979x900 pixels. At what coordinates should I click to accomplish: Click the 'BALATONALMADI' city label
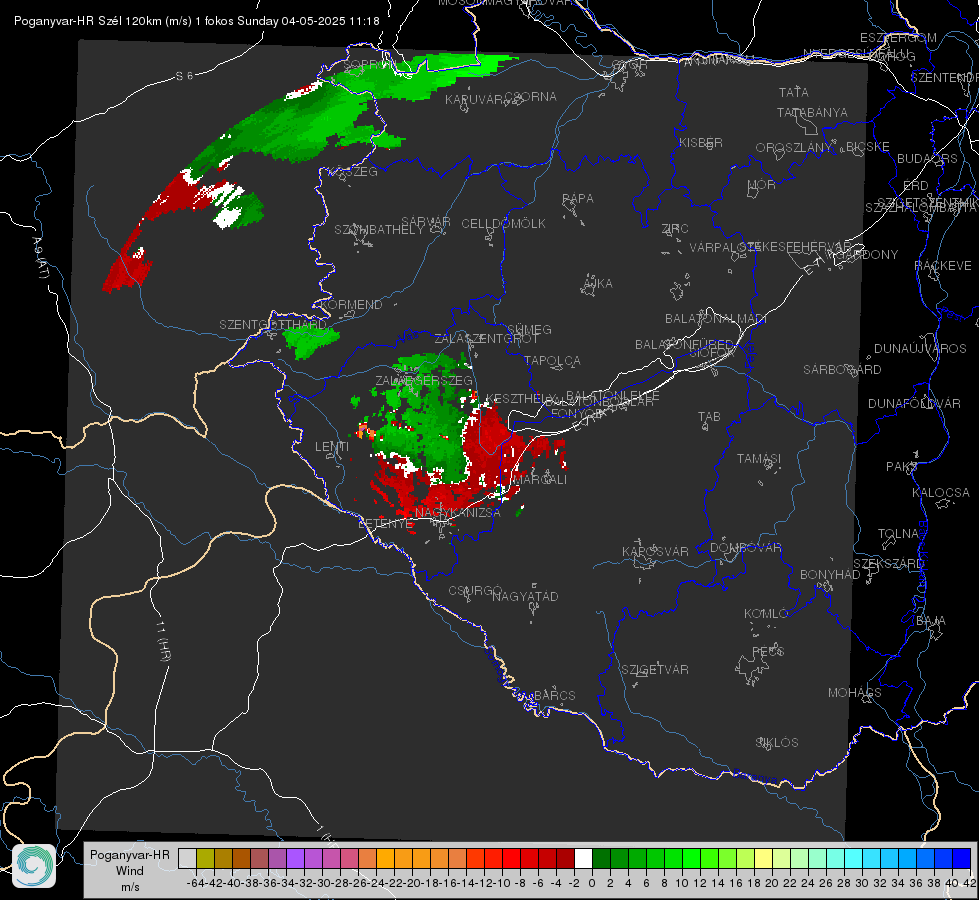click(716, 319)
